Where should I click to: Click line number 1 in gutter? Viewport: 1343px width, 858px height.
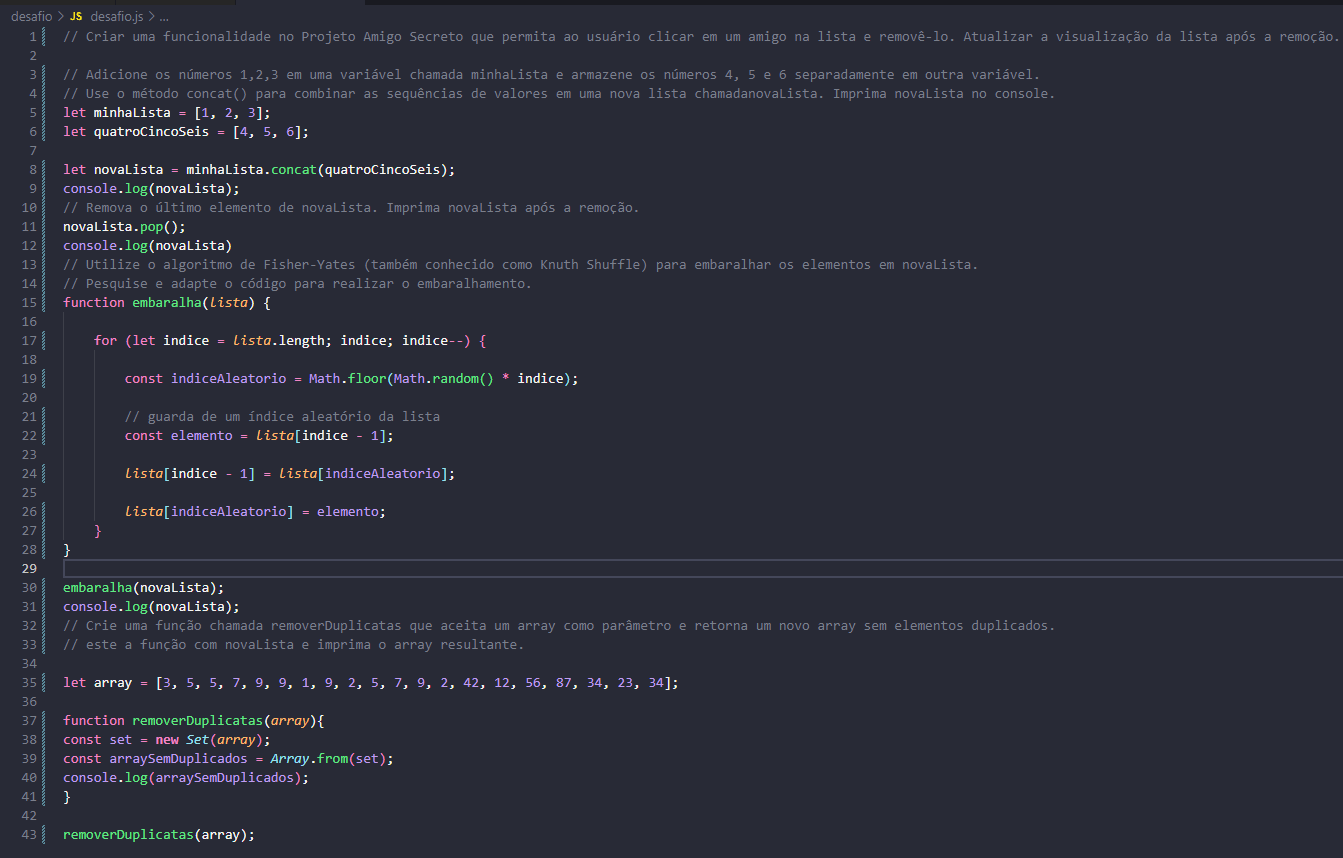[33, 37]
